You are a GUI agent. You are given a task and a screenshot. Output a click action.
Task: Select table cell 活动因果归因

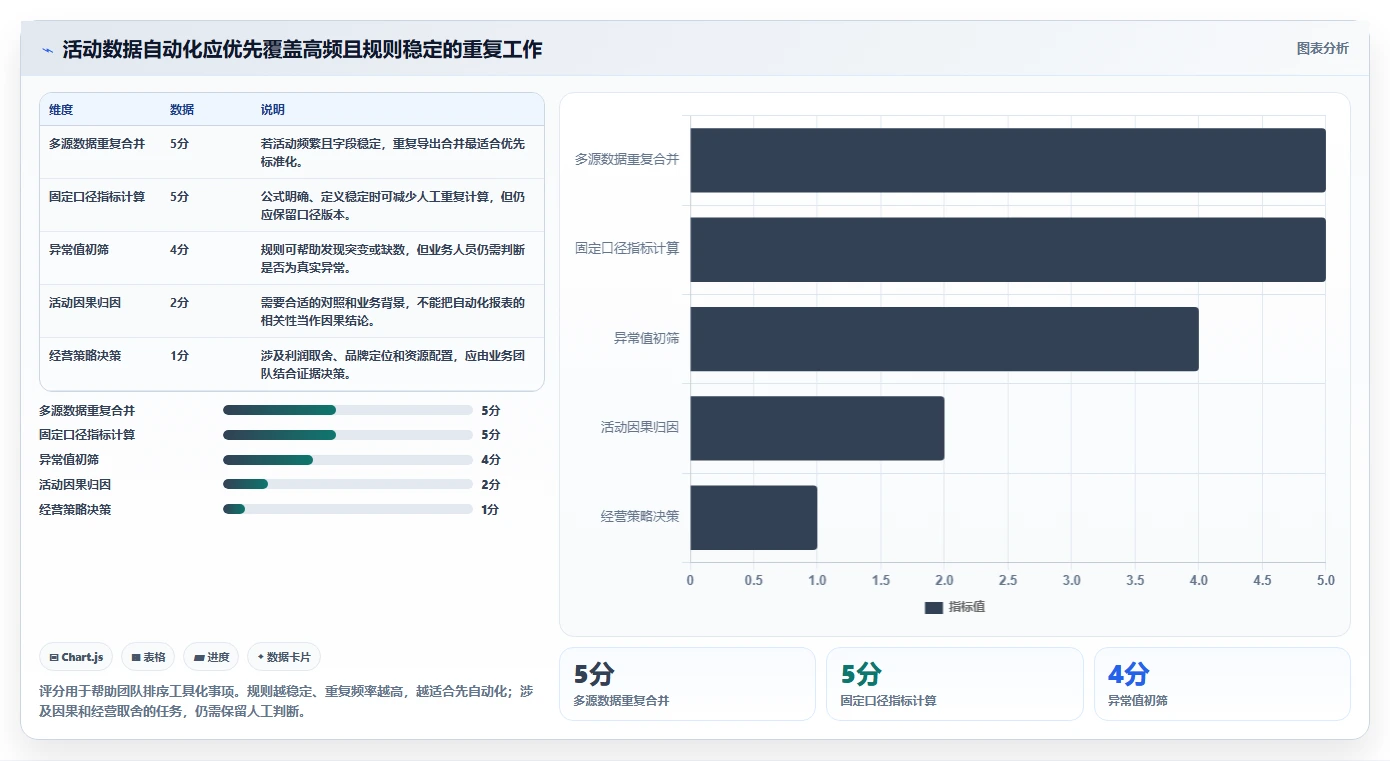click(x=85, y=302)
